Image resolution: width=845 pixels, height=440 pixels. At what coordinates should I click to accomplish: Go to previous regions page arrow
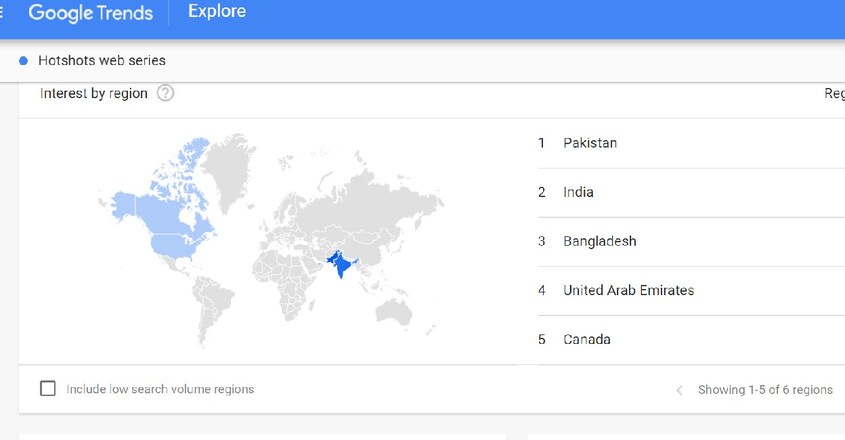click(x=680, y=390)
